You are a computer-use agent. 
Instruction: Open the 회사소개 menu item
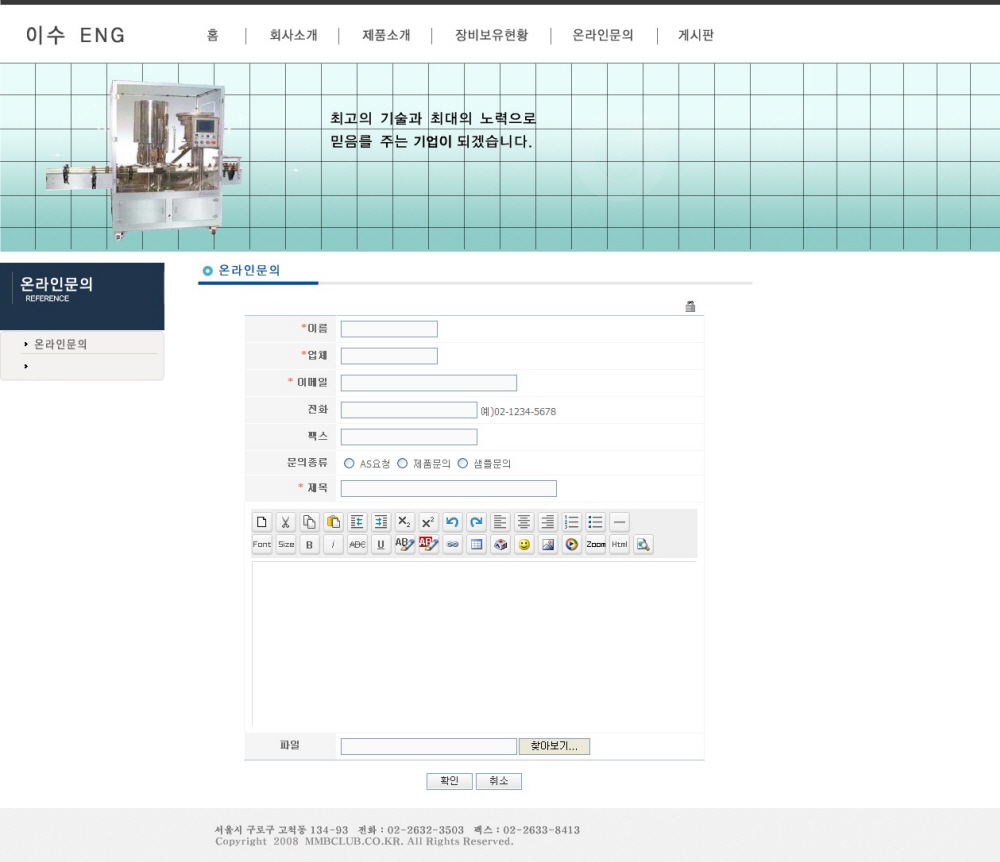[293, 36]
